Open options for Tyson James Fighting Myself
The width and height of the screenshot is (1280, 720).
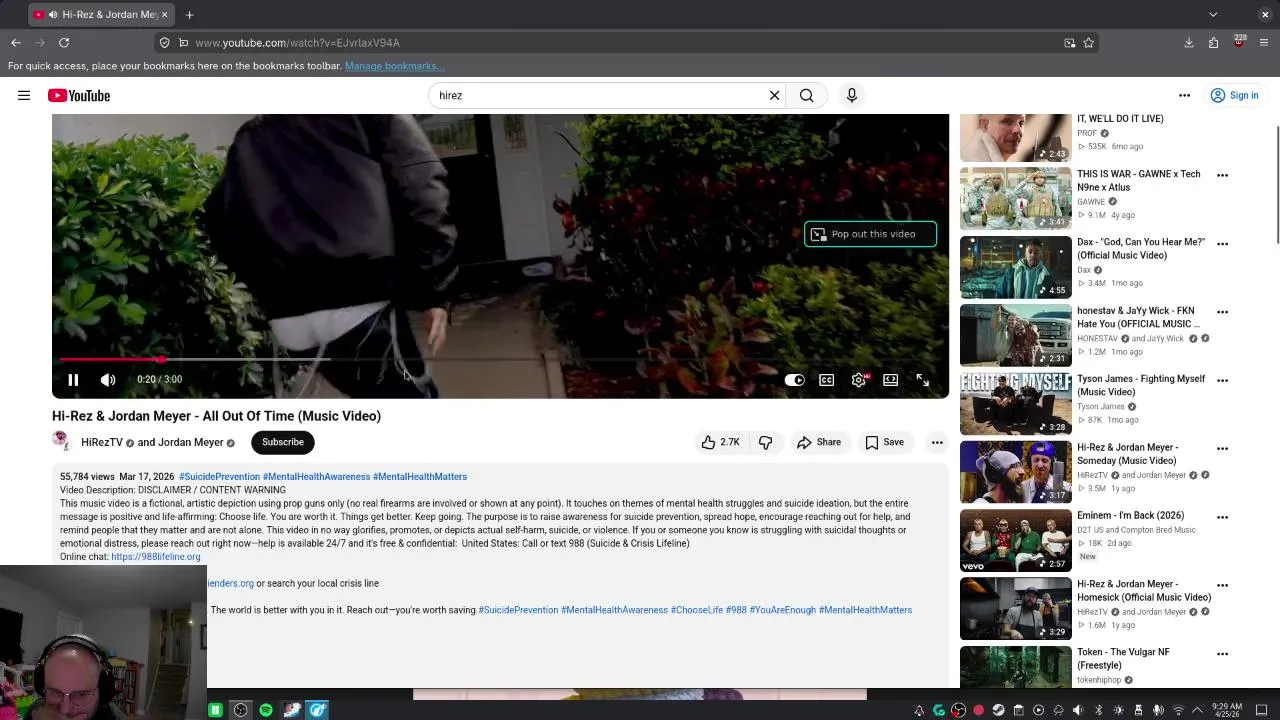pos(1222,380)
